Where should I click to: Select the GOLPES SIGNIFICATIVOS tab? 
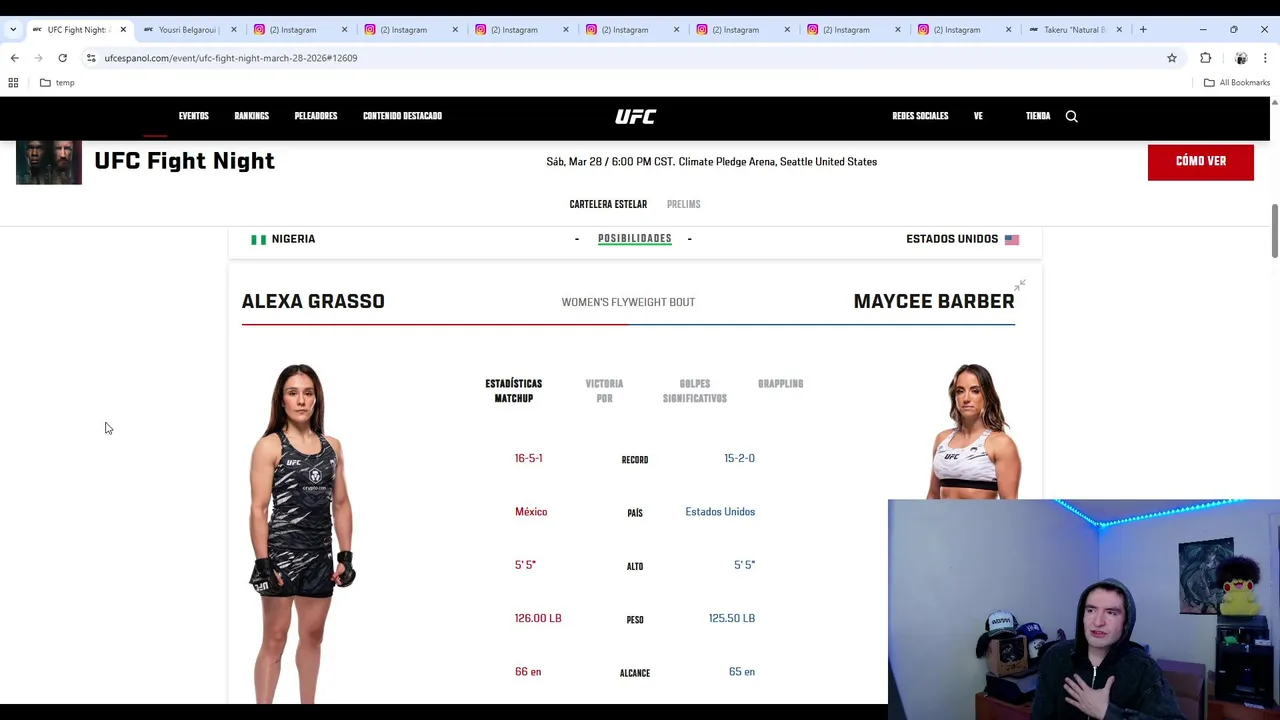pos(695,391)
